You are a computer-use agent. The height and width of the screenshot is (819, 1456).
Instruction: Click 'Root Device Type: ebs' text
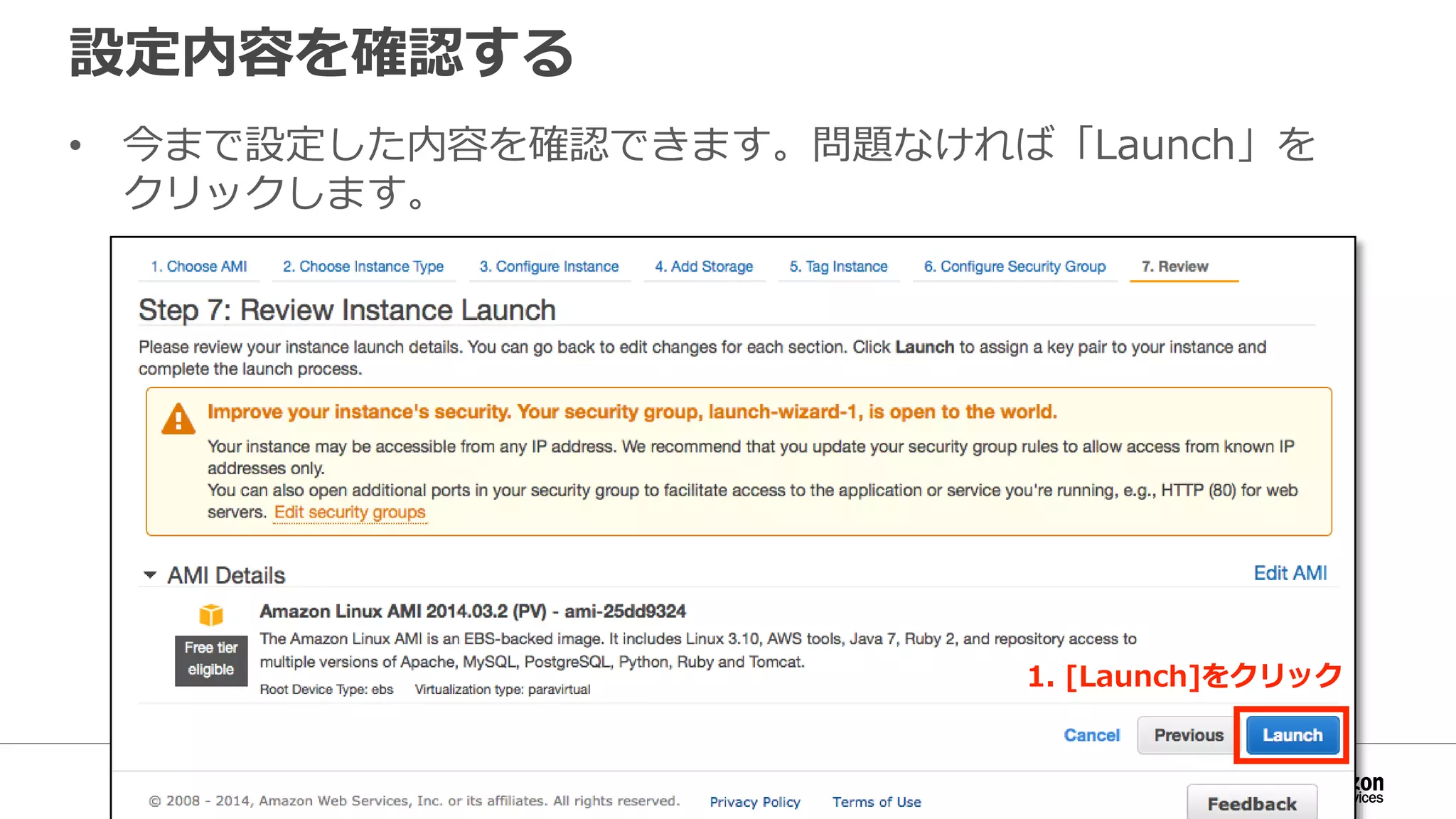coord(326,690)
